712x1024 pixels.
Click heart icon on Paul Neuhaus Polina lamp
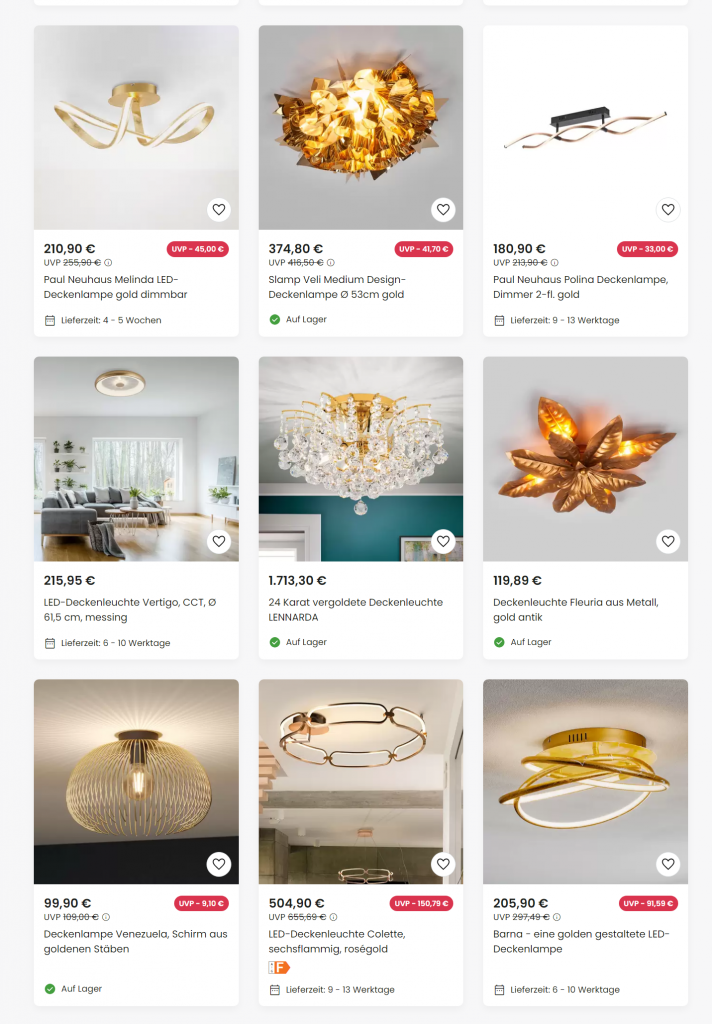(x=668, y=210)
